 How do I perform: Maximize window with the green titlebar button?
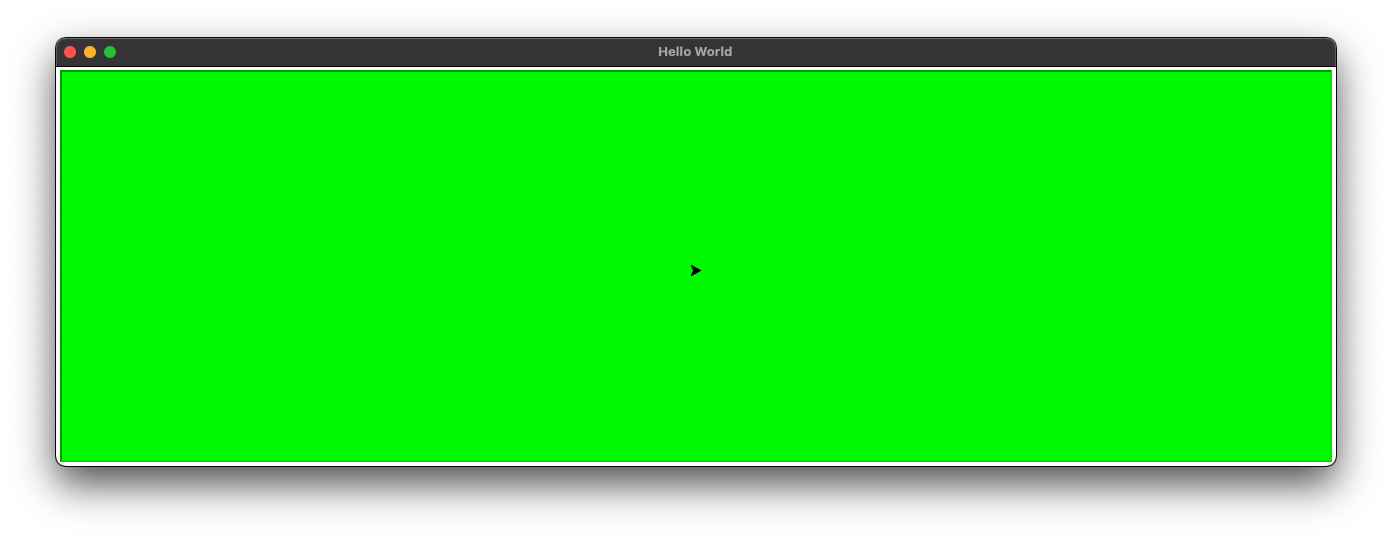[x=110, y=52]
